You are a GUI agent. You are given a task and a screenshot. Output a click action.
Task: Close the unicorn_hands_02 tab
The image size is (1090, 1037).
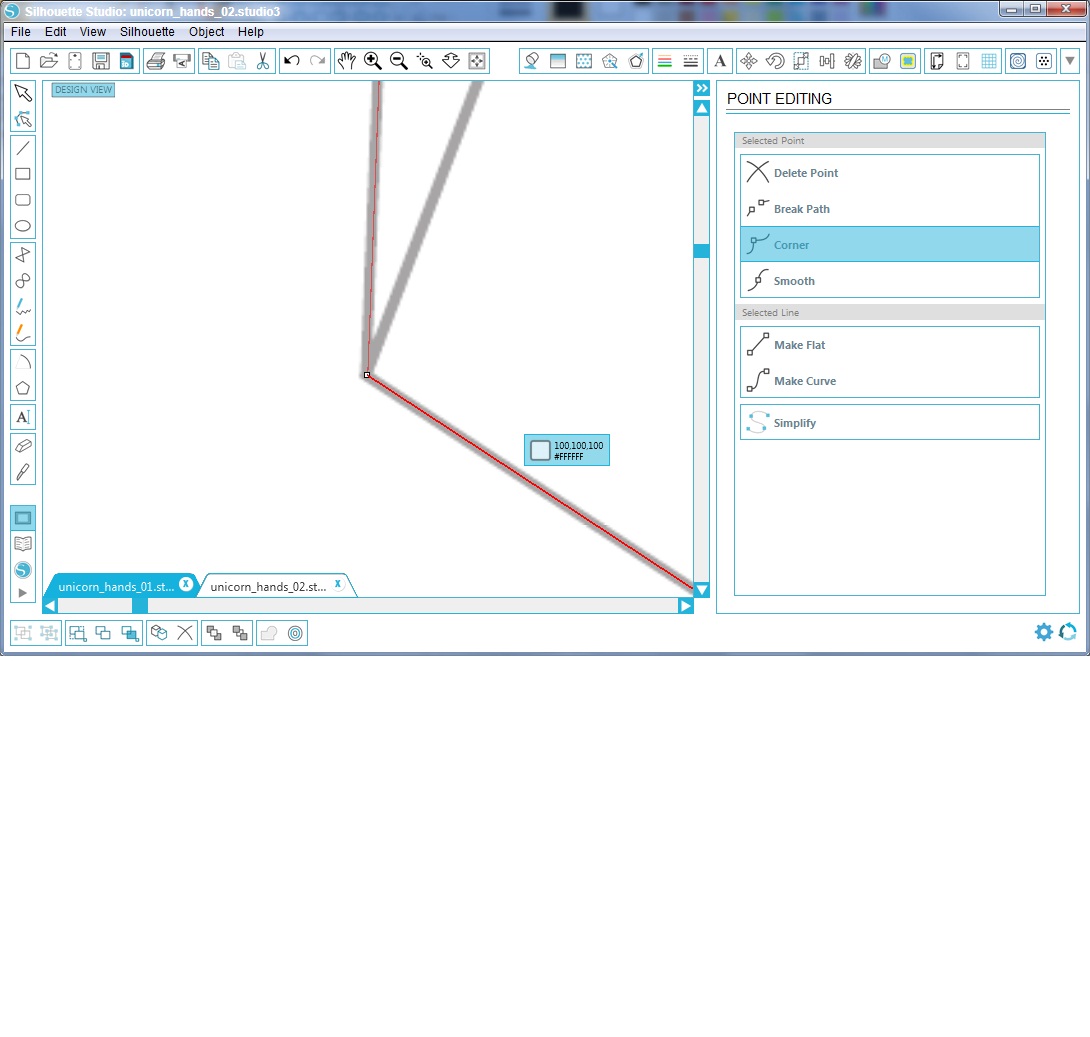[x=338, y=584]
